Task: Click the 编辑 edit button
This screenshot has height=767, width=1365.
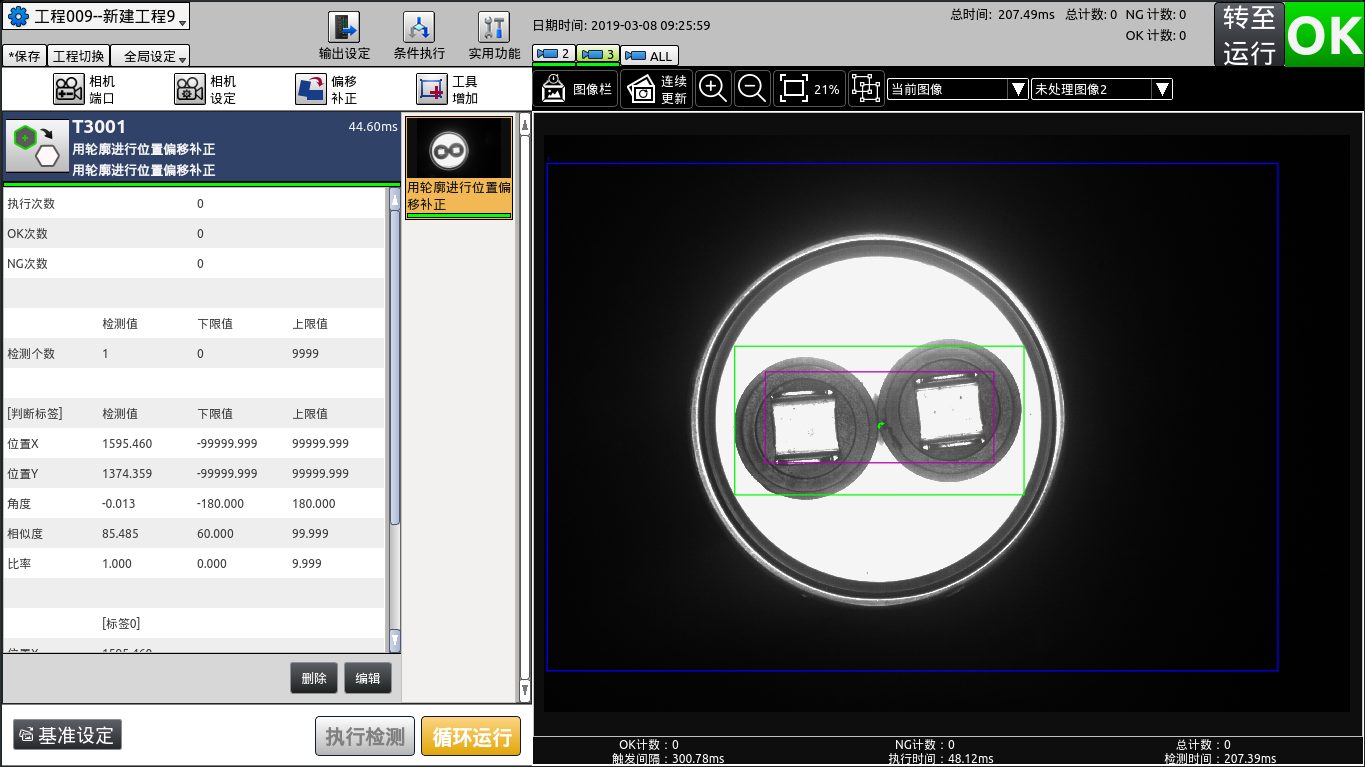Action: point(368,678)
